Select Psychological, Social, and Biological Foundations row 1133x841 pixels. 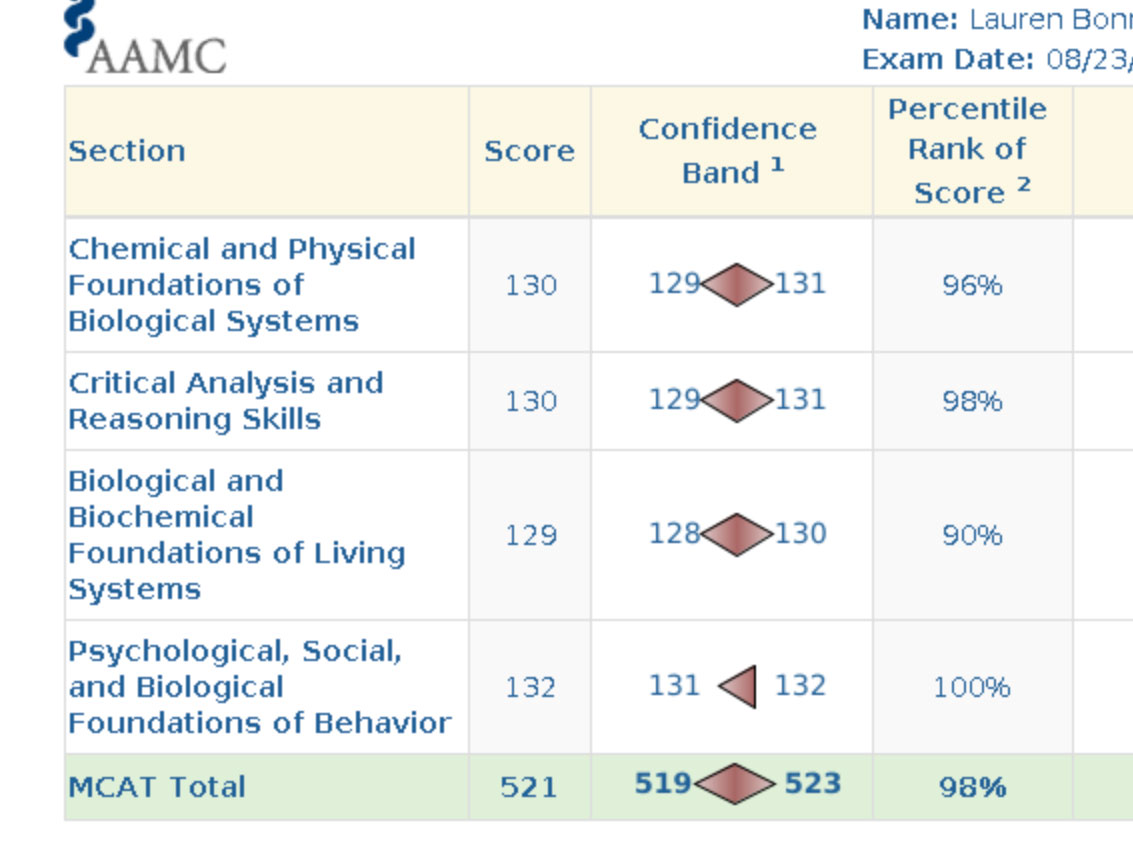[259, 687]
